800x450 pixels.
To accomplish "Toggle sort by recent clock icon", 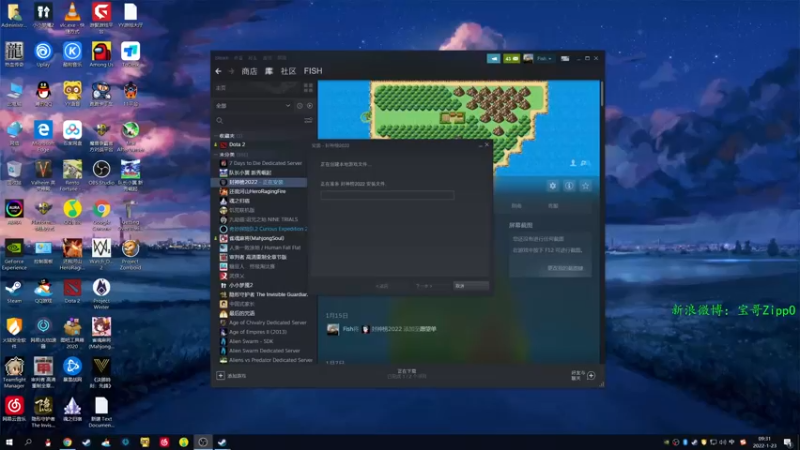I will (299, 106).
